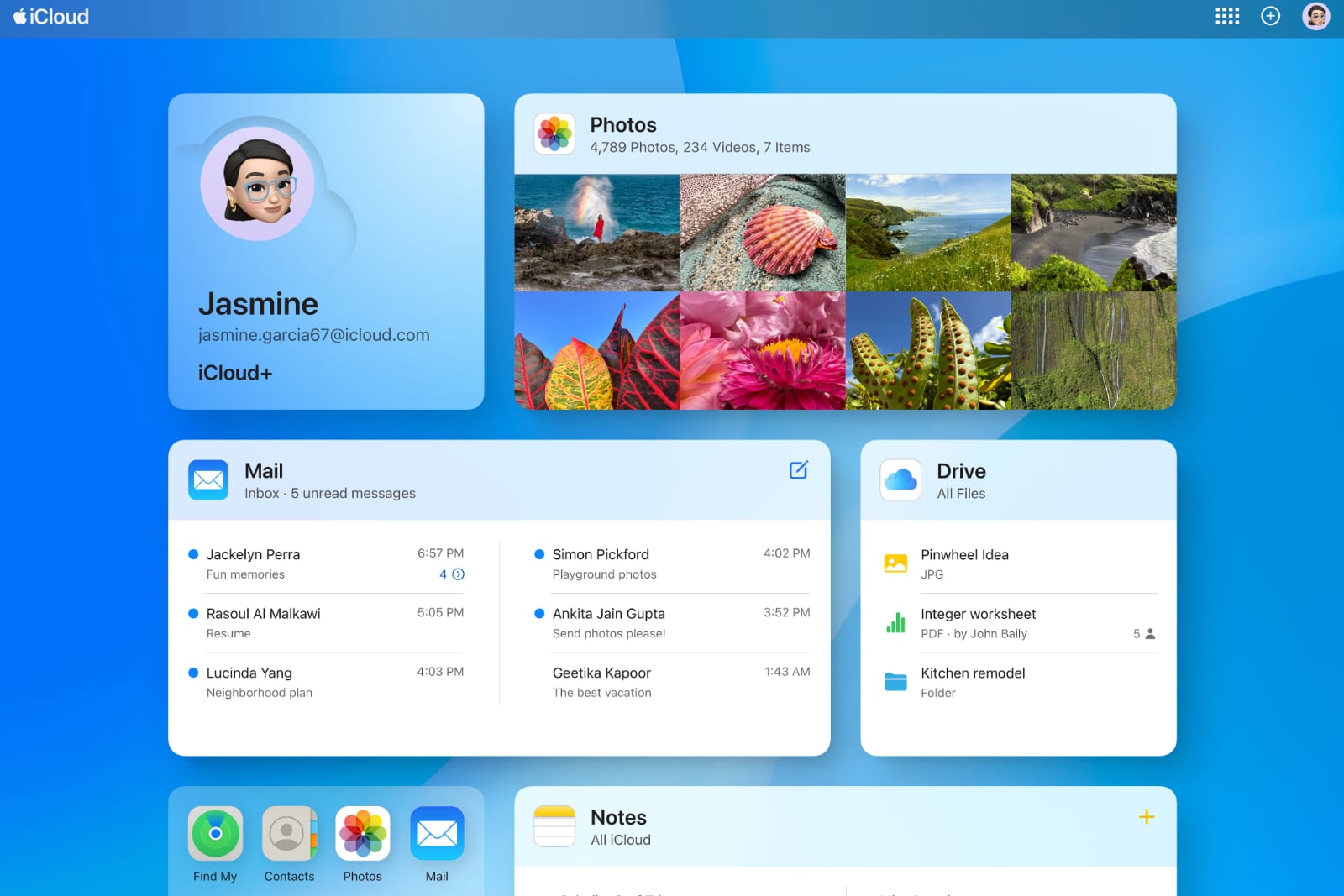Viewport: 1344px width, 896px height.
Task: Toggle the unread indicator on Simon Pickford's email
Action: (538, 553)
